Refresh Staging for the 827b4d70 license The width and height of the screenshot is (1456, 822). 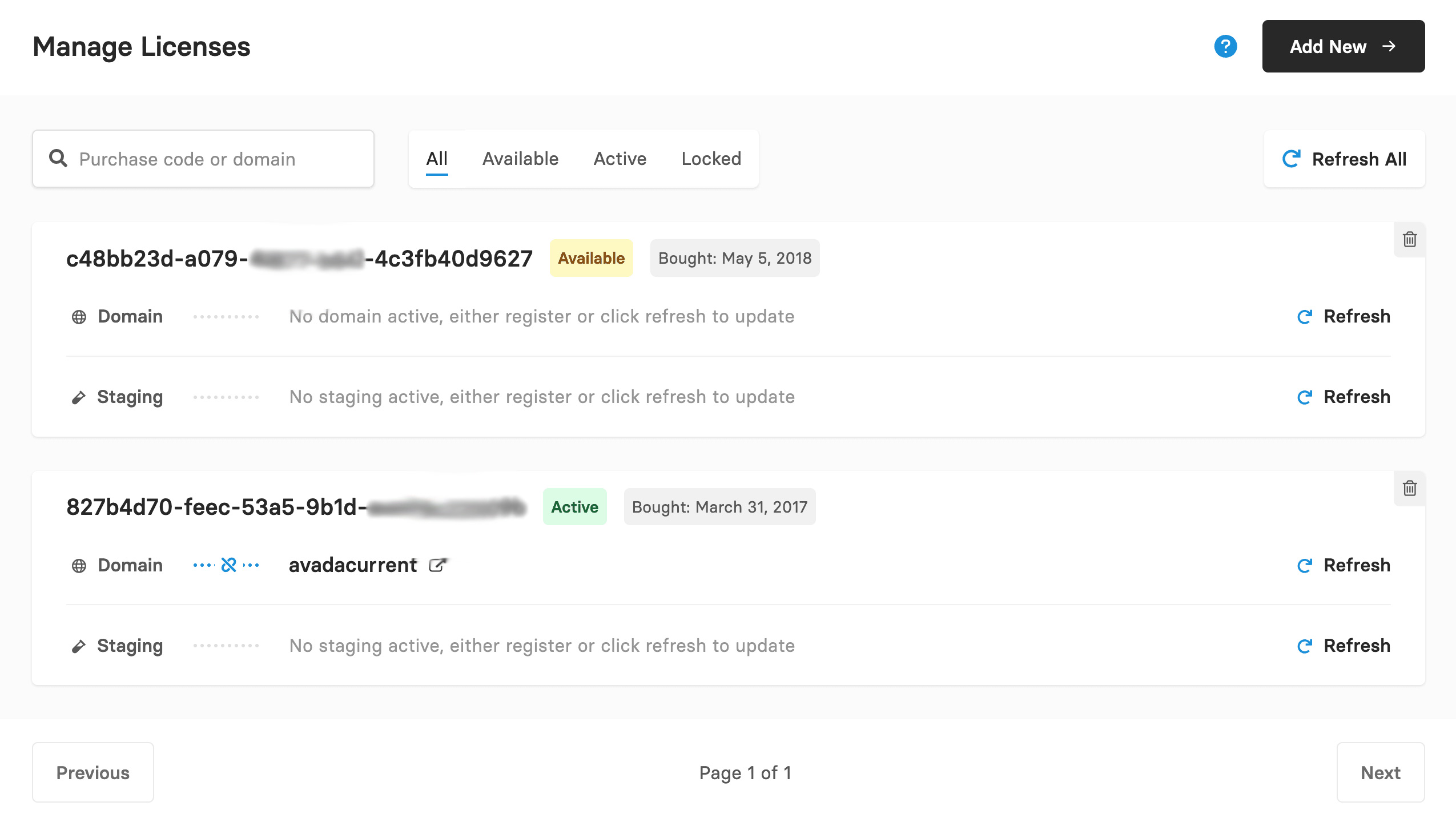point(1344,646)
